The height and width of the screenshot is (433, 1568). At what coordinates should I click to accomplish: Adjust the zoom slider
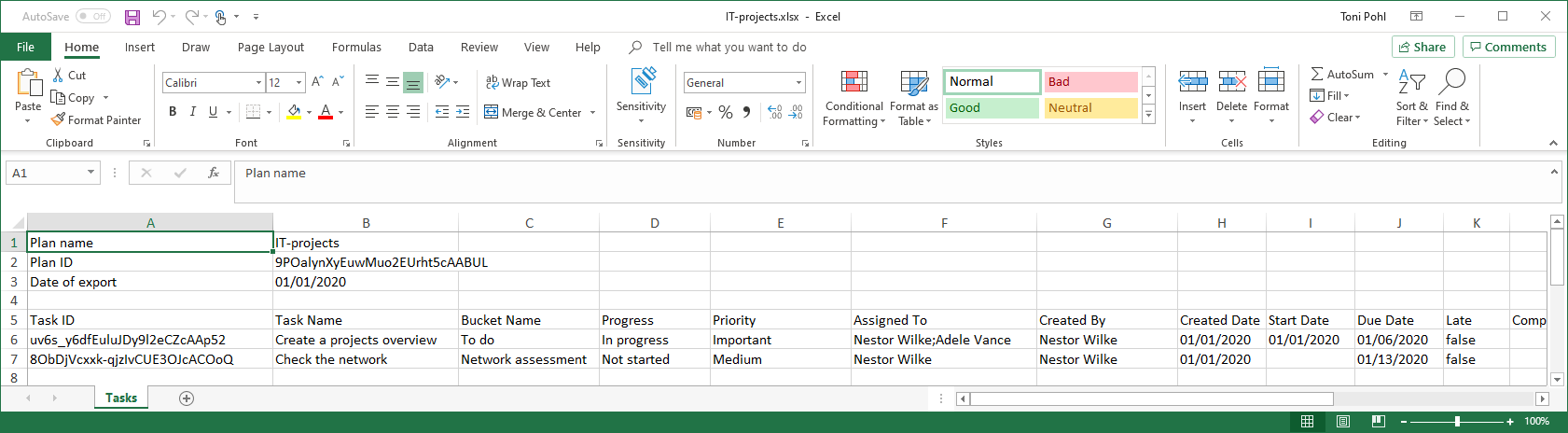[x=1457, y=422]
